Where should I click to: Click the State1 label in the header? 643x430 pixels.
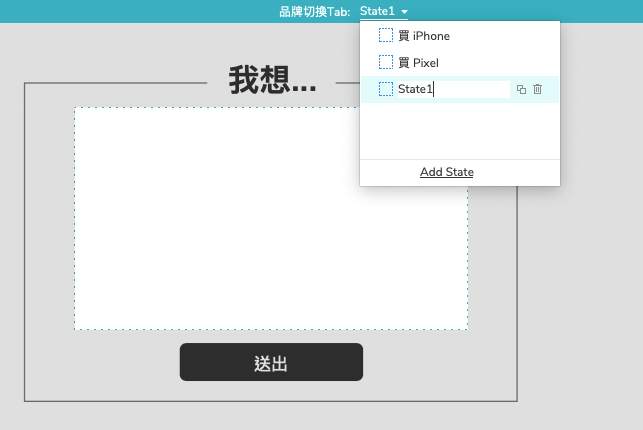click(x=377, y=11)
